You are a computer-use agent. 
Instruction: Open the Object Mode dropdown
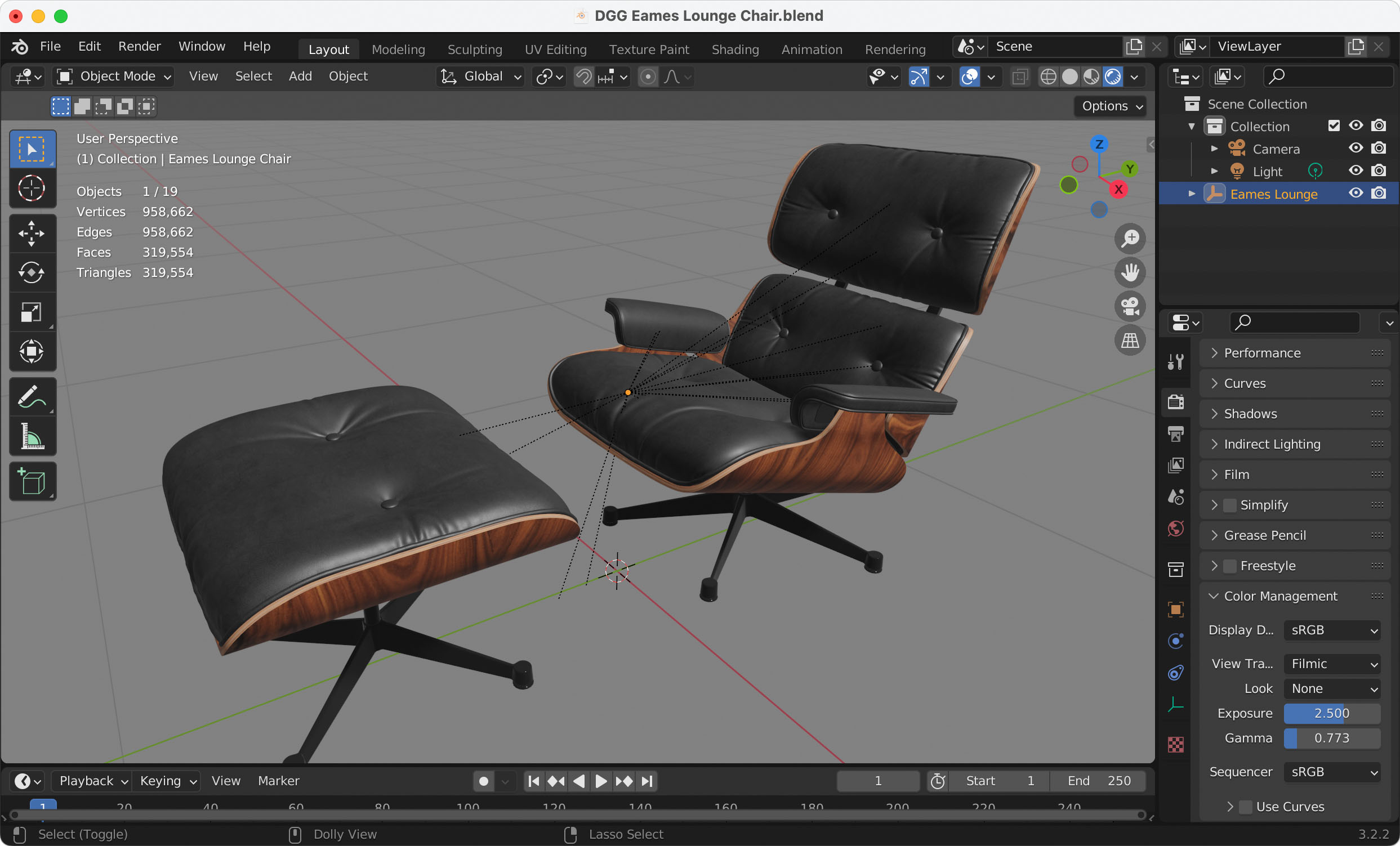(114, 77)
